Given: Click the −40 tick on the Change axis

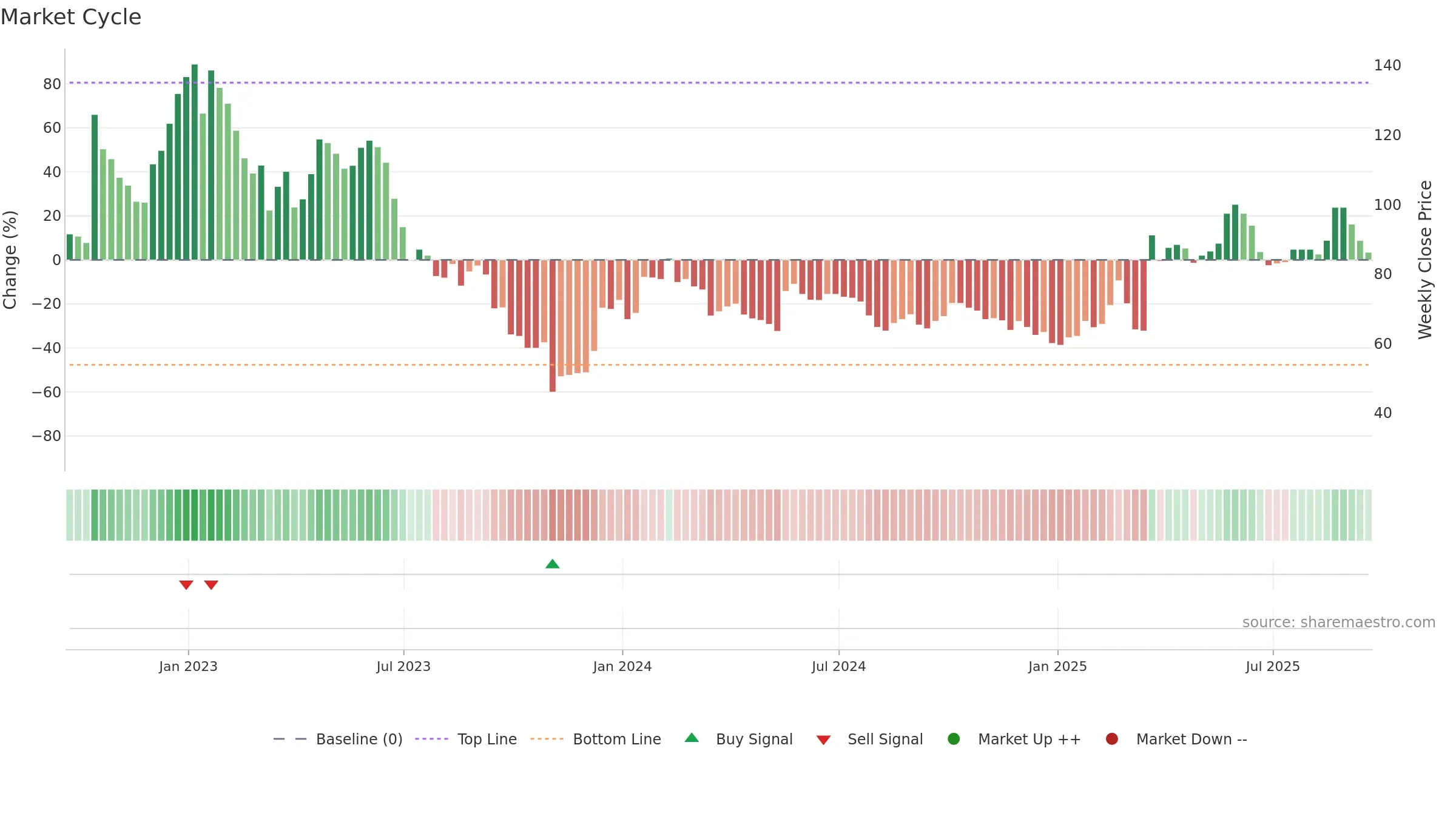Looking at the screenshot, I should pos(47,348).
